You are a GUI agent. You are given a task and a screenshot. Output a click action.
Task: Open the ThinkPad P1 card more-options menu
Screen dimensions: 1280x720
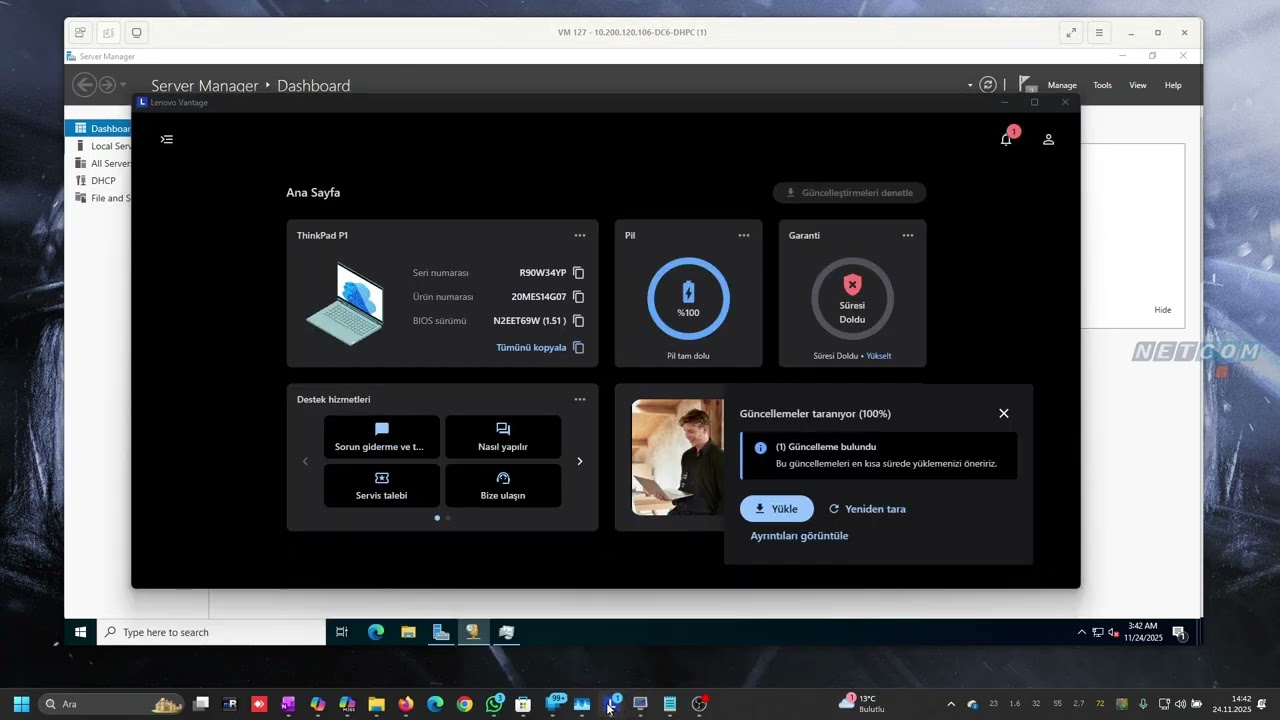(x=580, y=235)
